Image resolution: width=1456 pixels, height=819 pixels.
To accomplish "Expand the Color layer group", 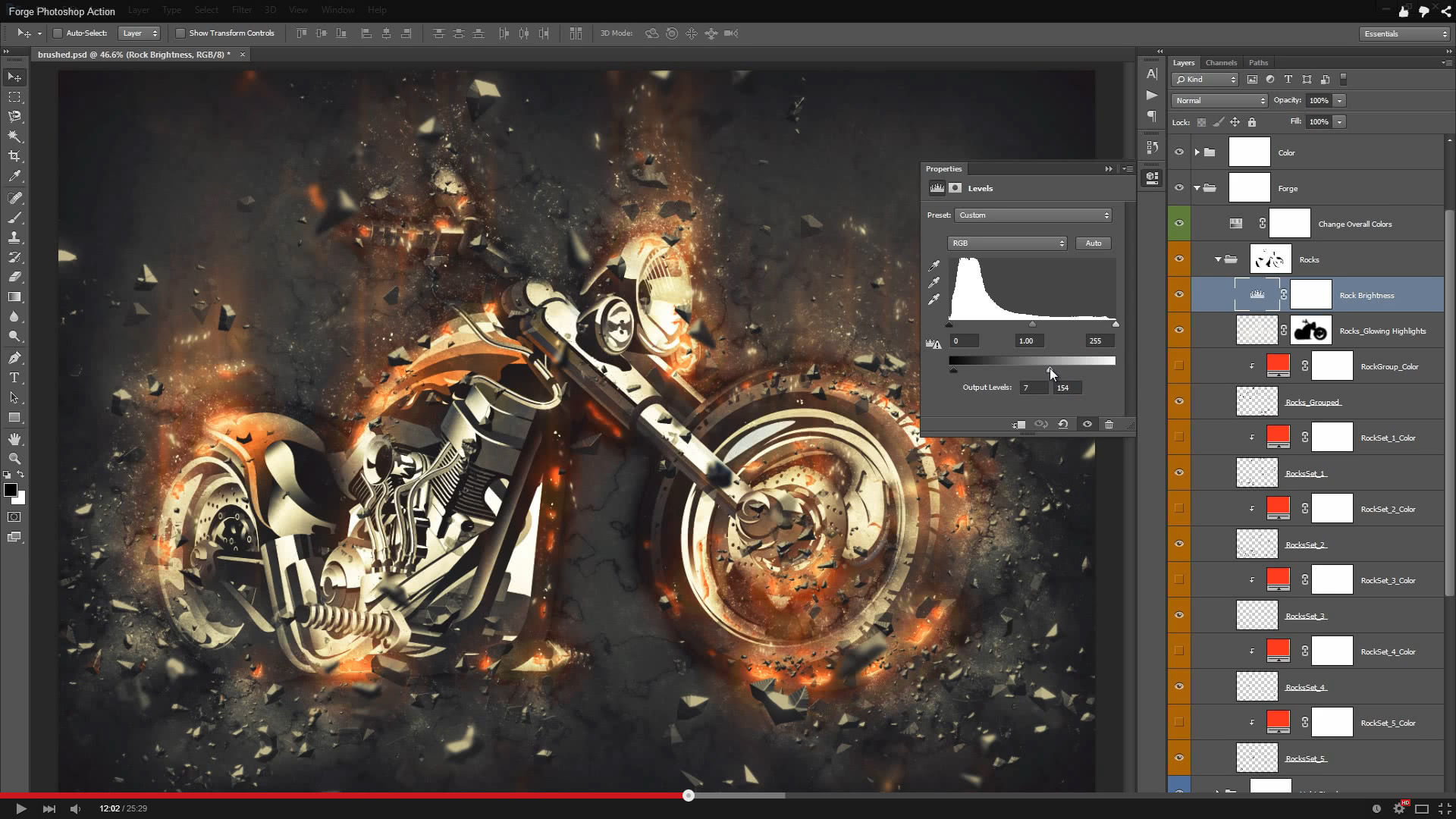I will coord(1197,152).
